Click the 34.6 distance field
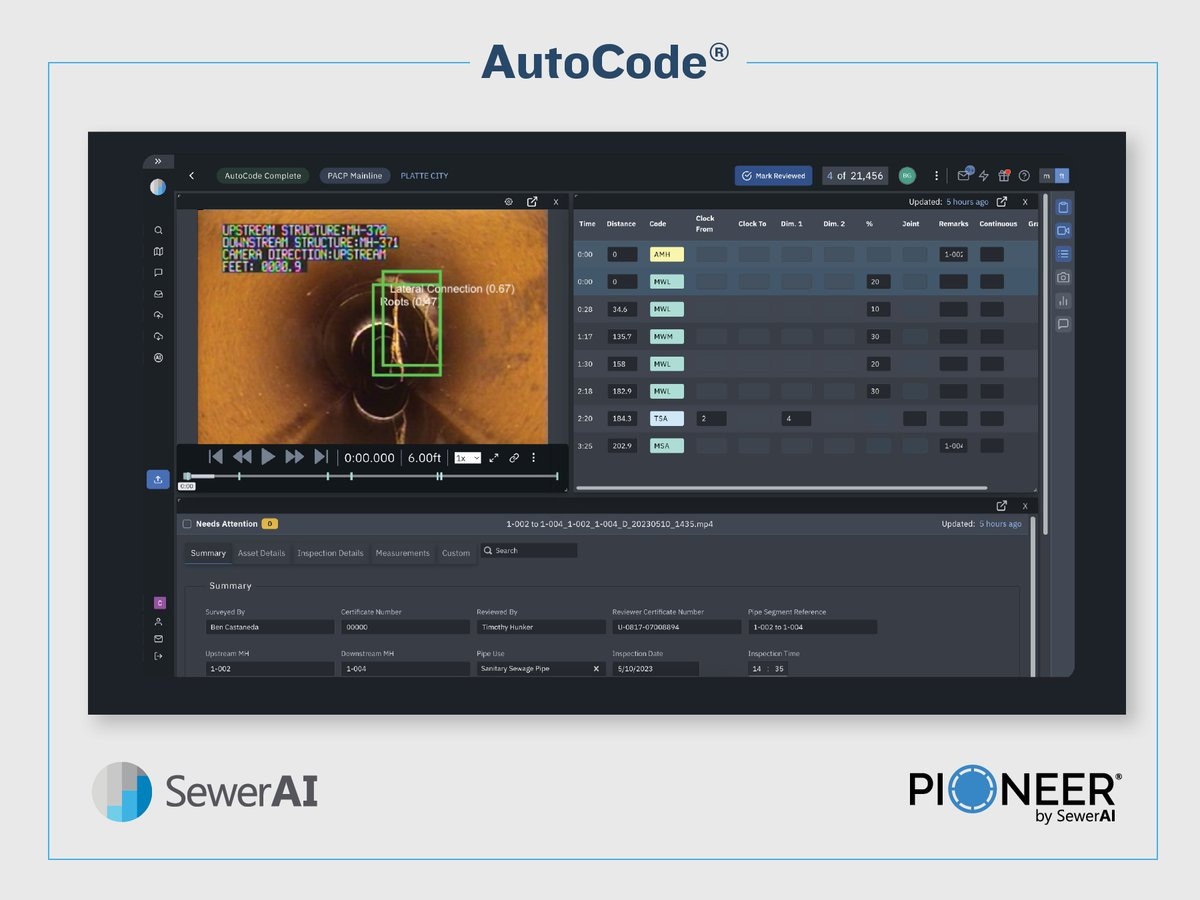1200x900 pixels. [x=622, y=310]
